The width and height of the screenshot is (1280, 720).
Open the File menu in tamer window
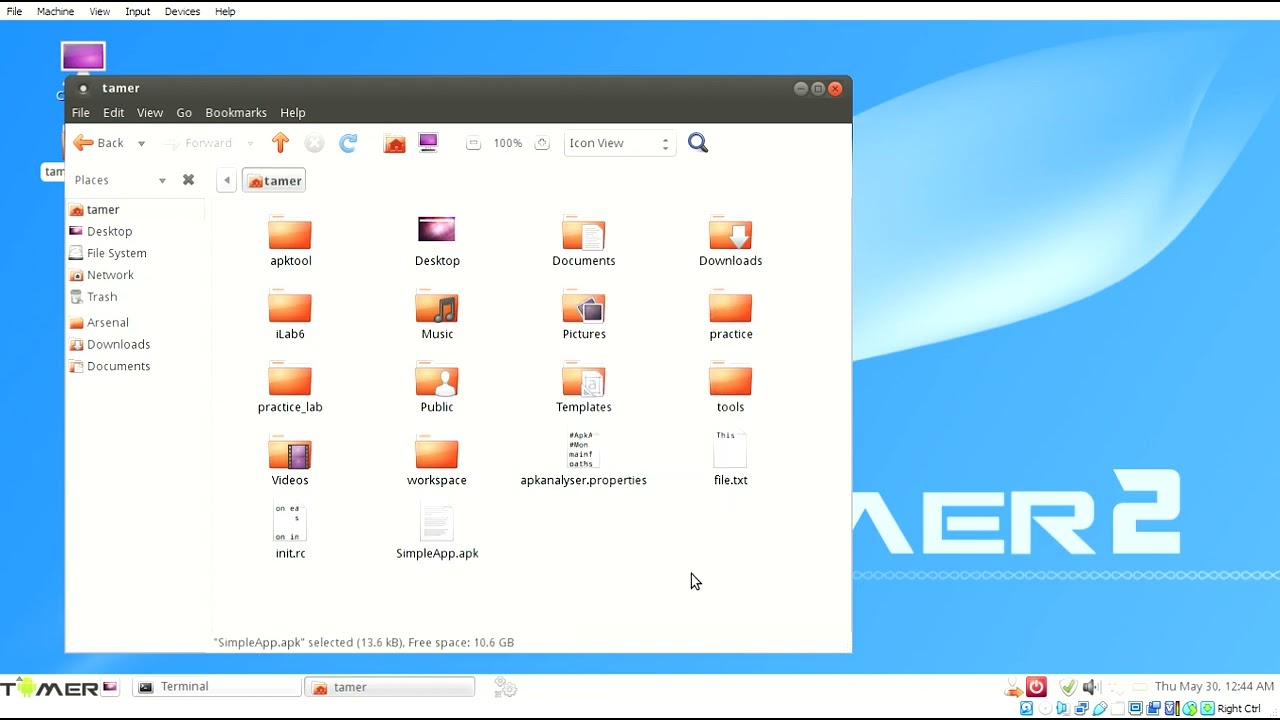[81, 113]
